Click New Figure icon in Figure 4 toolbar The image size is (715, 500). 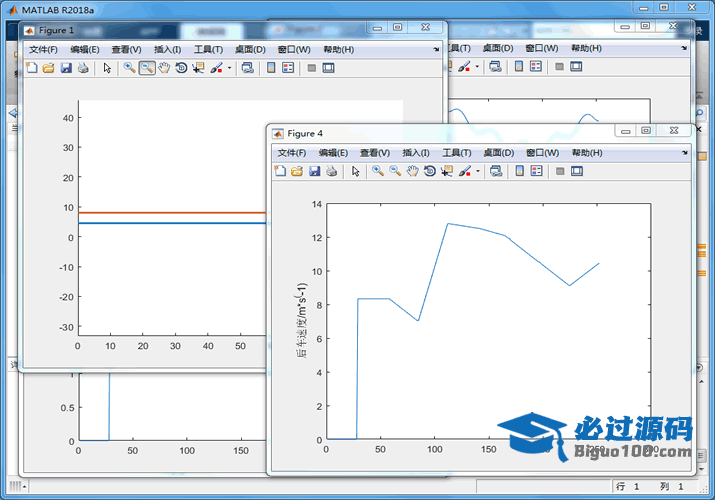[280, 171]
